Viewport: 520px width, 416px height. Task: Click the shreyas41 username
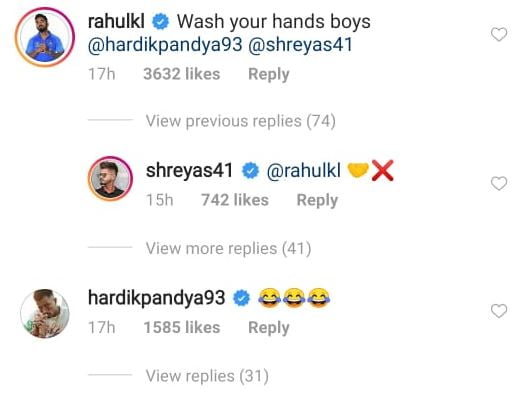click(189, 171)
